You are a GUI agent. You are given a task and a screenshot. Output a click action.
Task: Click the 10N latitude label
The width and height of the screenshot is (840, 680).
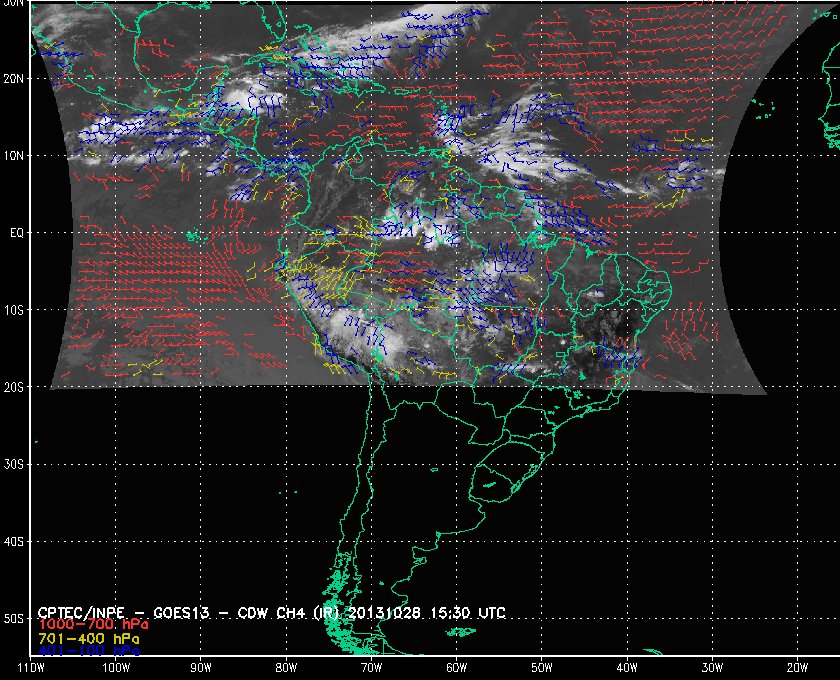[x=14, y=156]
